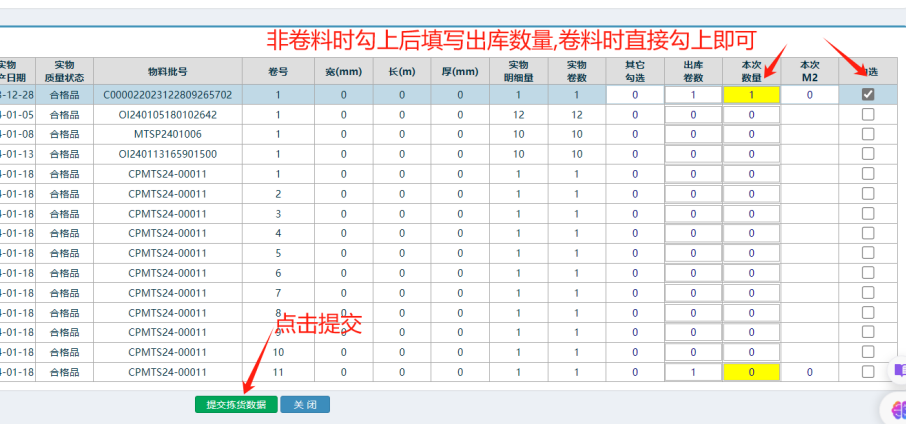Check the box for batch MTSP2401006
The image size is (906, 425).
(x=867, y=134)
